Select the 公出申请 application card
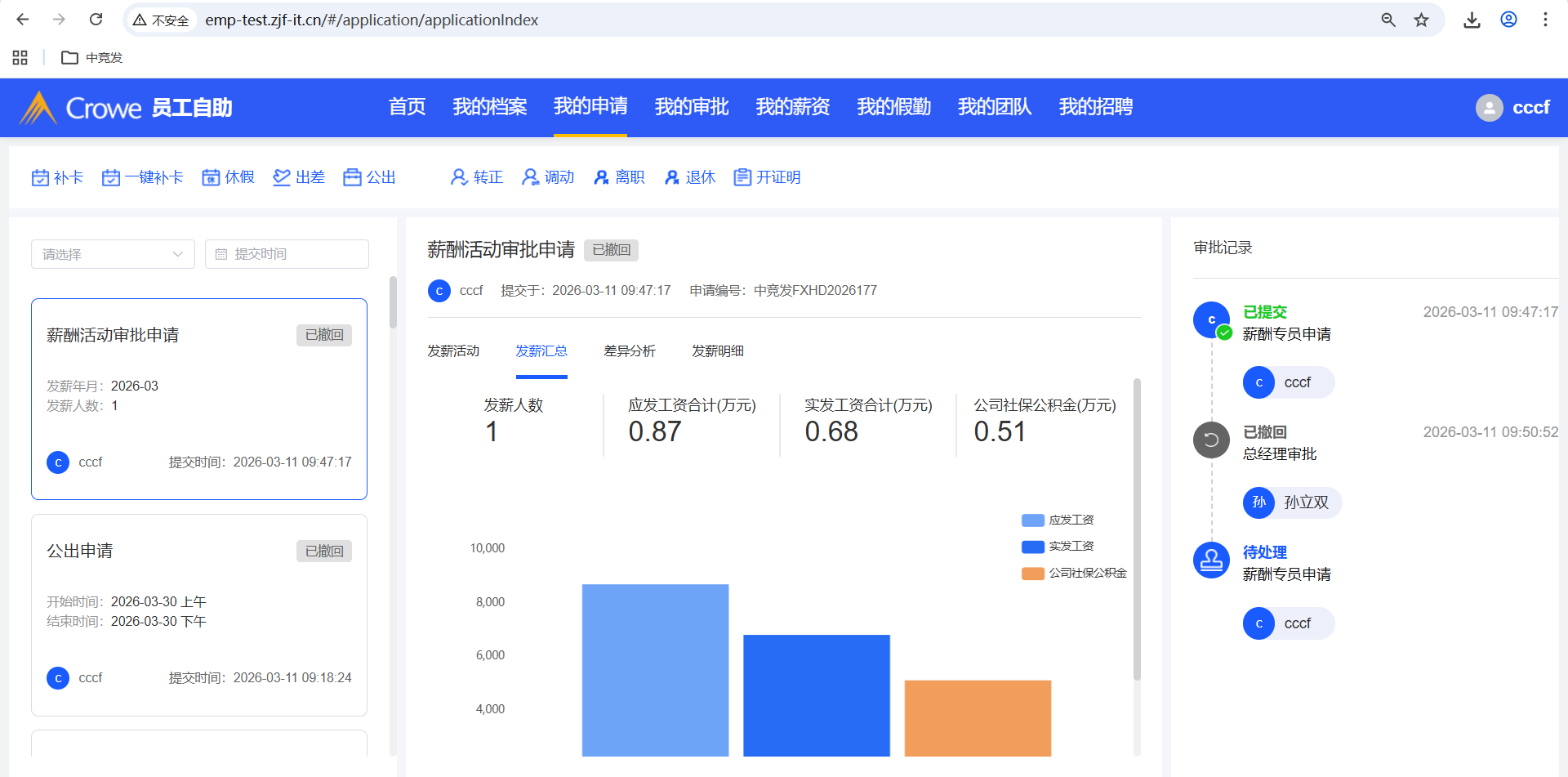The height and width of the screenshot is (777, 1568). click(x=199, y=614)
